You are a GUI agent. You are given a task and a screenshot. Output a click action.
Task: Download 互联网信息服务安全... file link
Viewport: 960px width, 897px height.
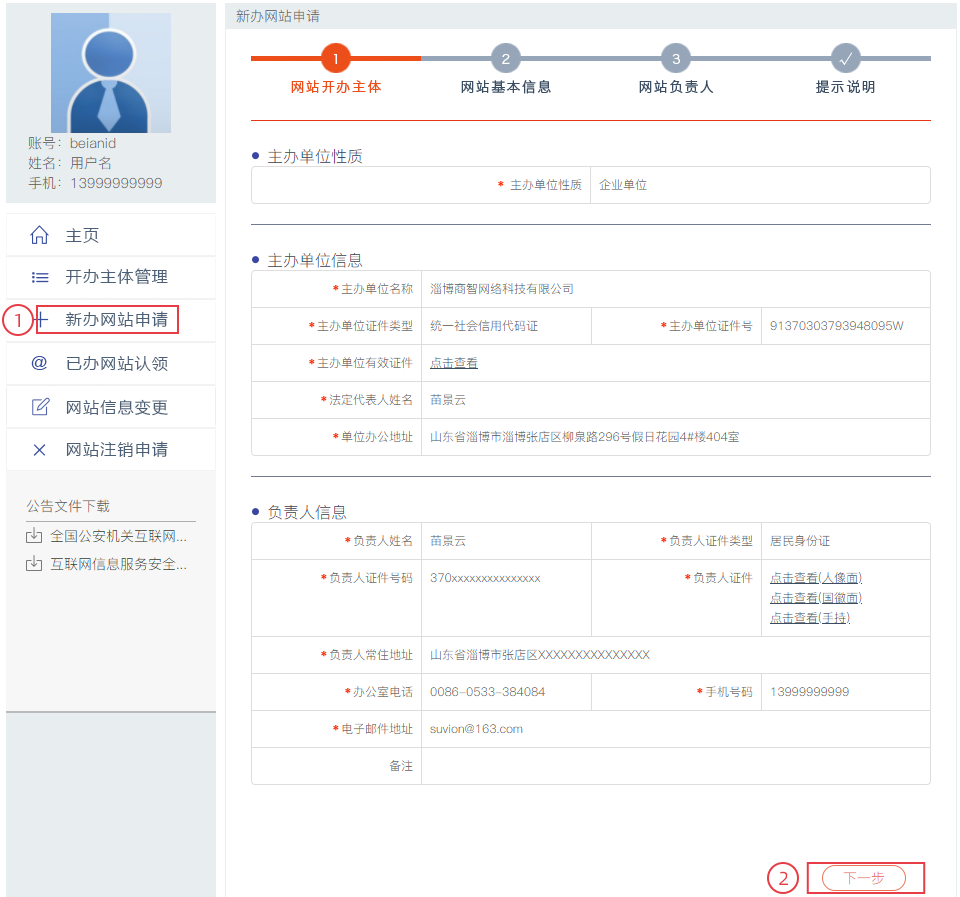click(x=119, y=563)
